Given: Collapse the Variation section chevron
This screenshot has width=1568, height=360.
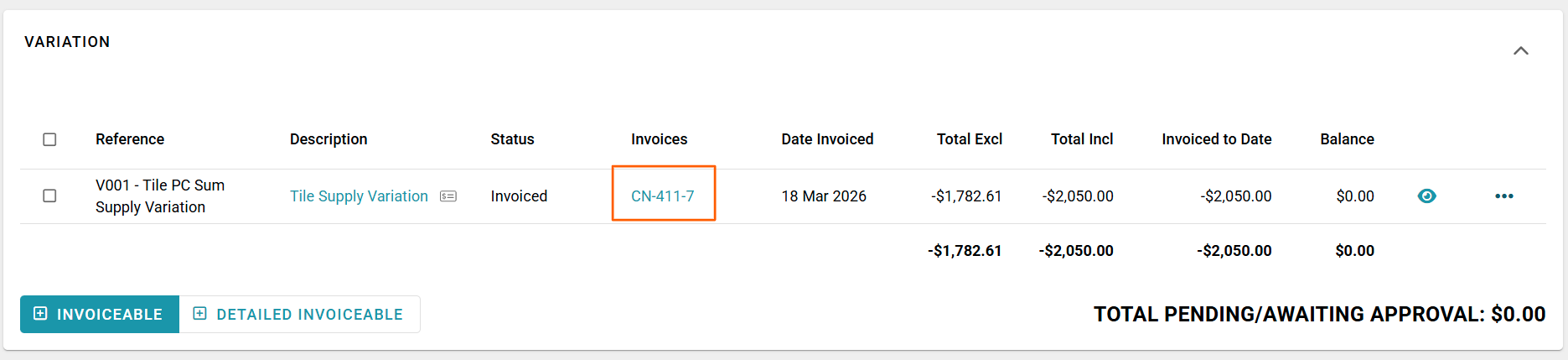Looking at the screenshot, I should pyautogui.click(x=1520, y=51).
